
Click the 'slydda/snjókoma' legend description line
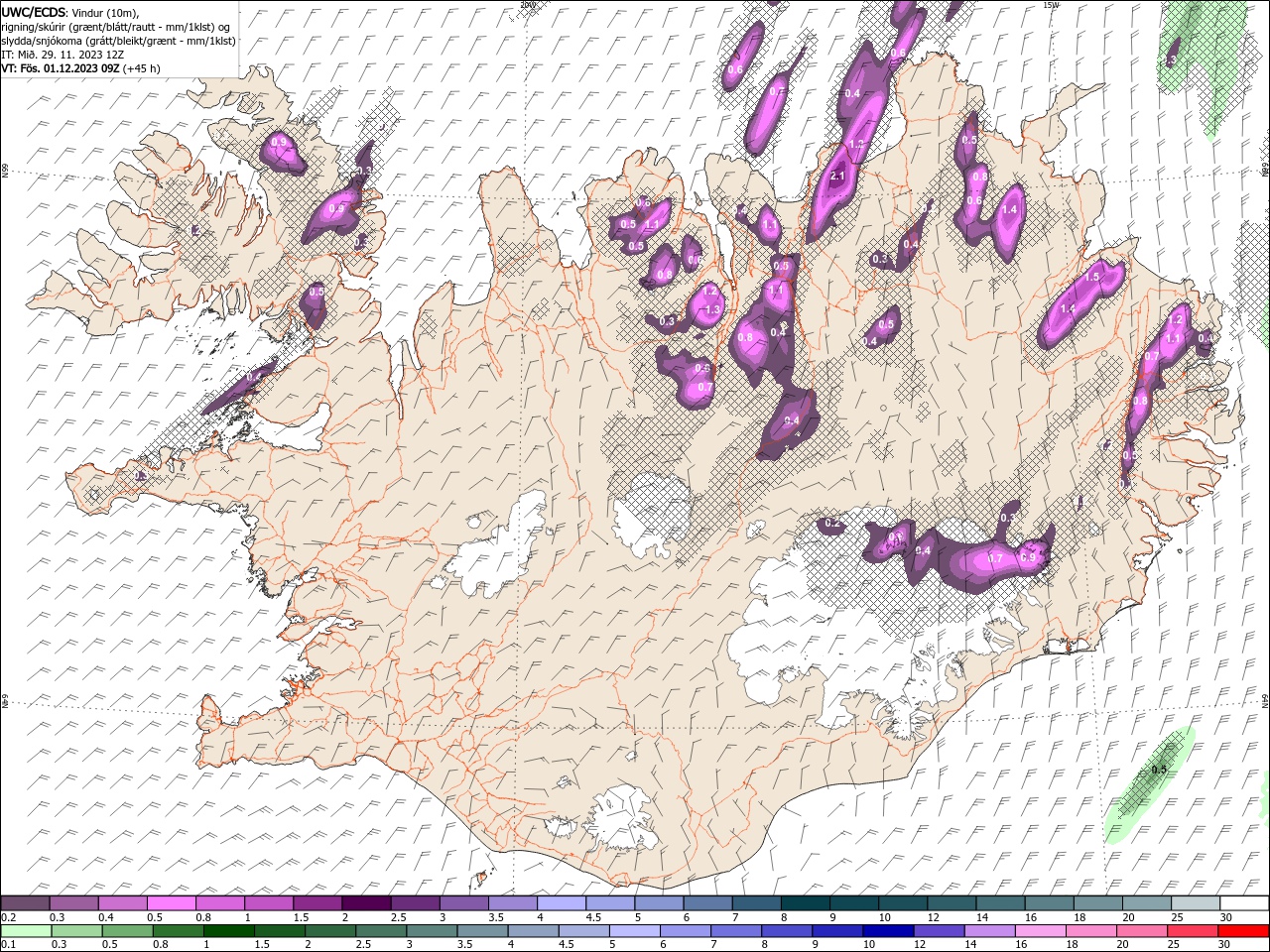tap(118, 41)
